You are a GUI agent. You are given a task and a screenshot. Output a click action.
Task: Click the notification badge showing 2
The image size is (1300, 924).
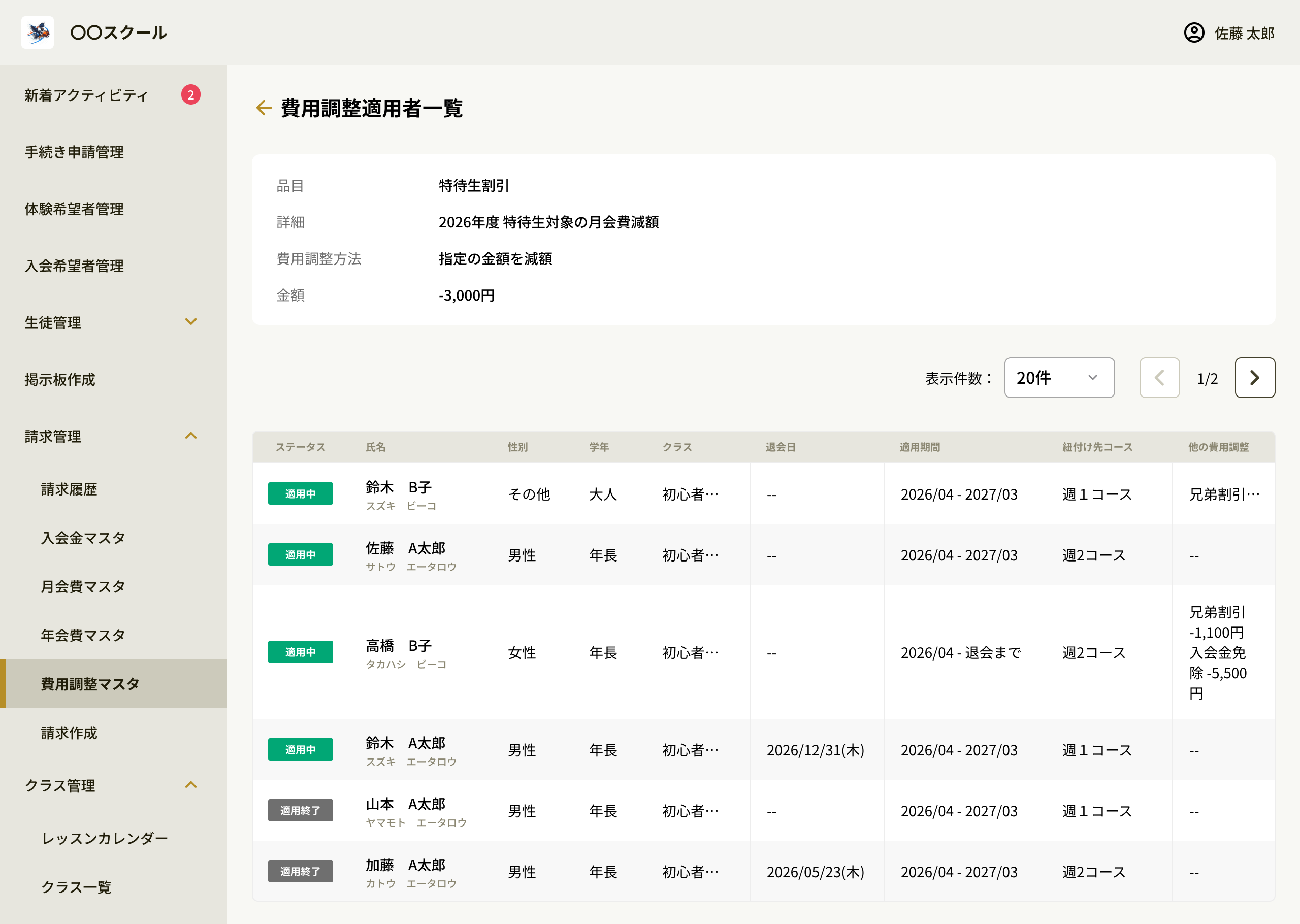click(x=190, y=94)
